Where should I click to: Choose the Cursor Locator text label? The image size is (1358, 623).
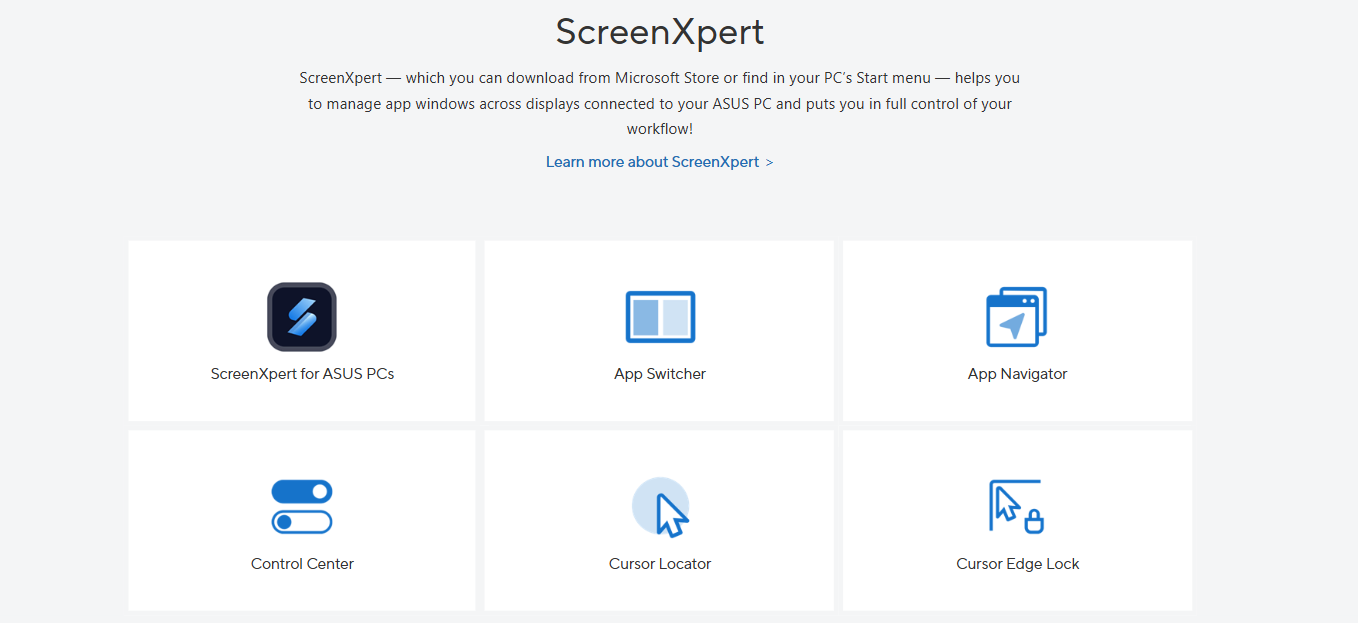tap(660, 564)
